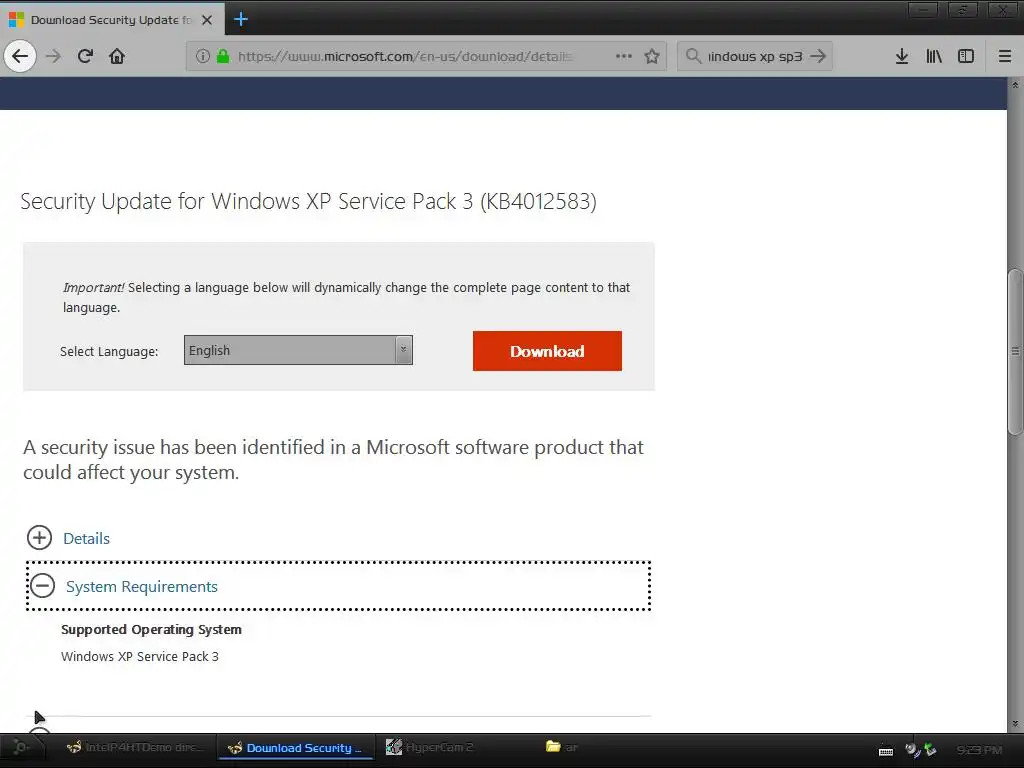Click the network tray icon

click(x=929, y=750)
